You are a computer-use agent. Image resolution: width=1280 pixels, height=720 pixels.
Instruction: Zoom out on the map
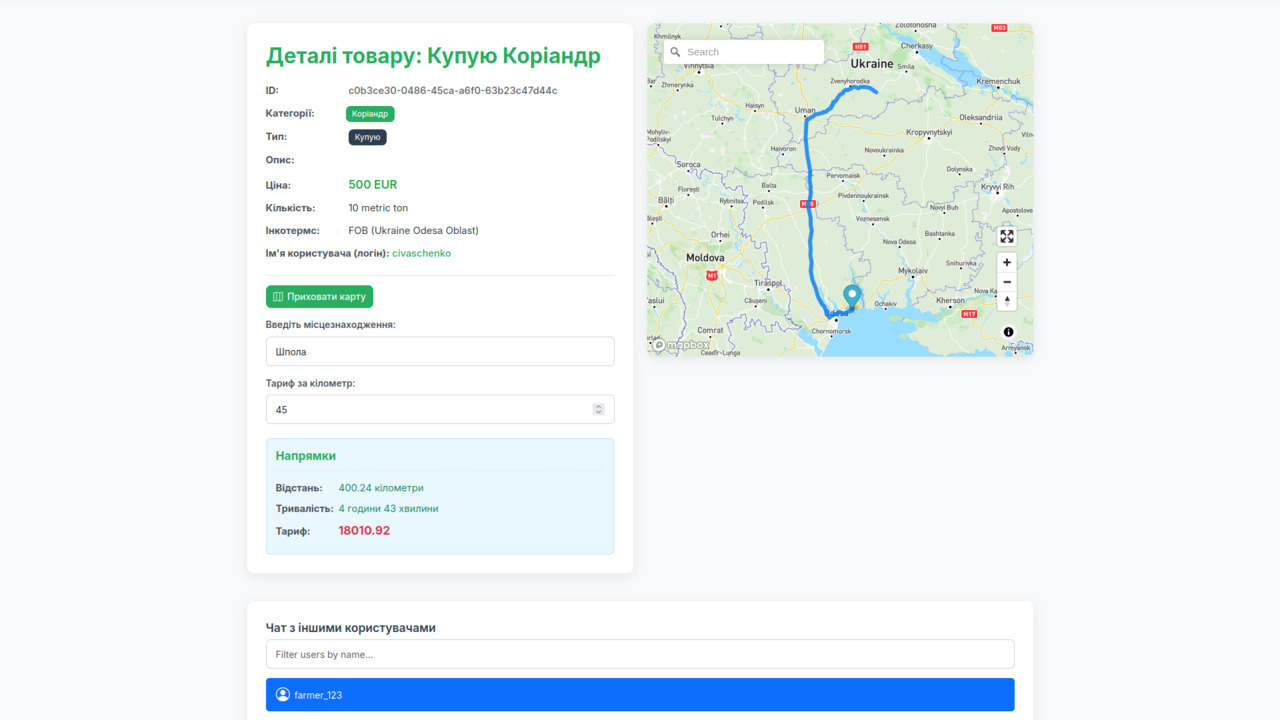pyautogui.click(x=1007, y=282)
